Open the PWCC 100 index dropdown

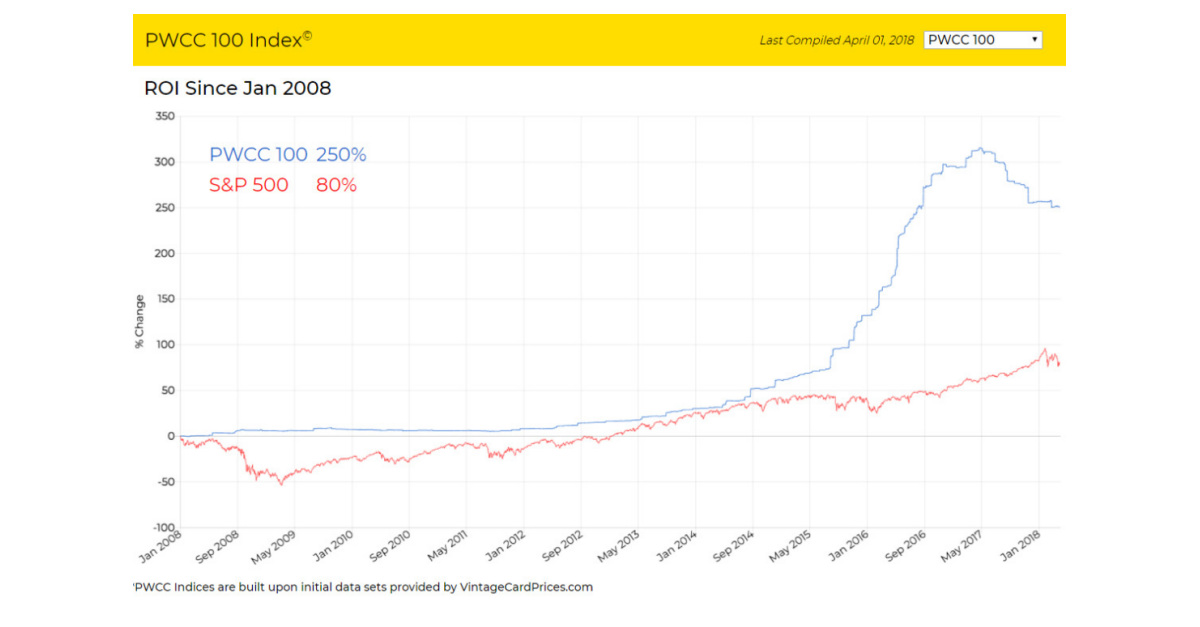point(982,40)
